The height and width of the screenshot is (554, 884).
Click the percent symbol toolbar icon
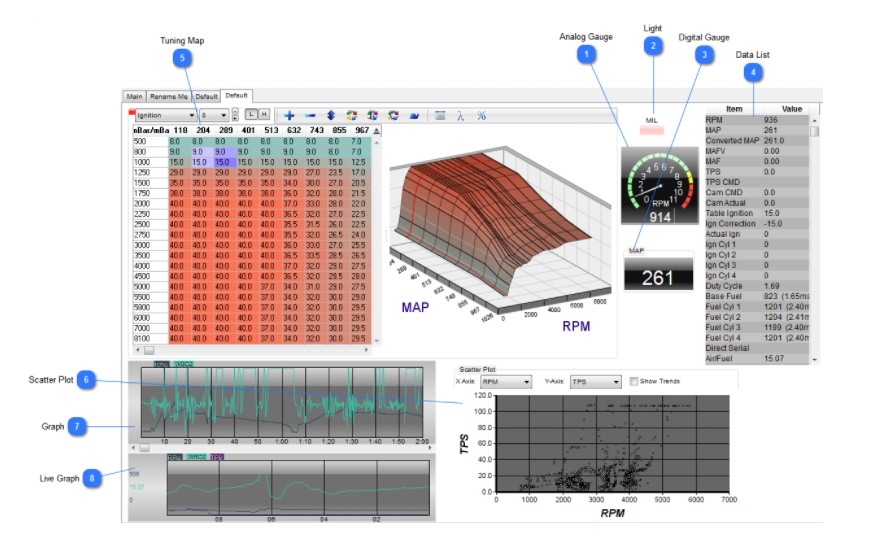481,116
